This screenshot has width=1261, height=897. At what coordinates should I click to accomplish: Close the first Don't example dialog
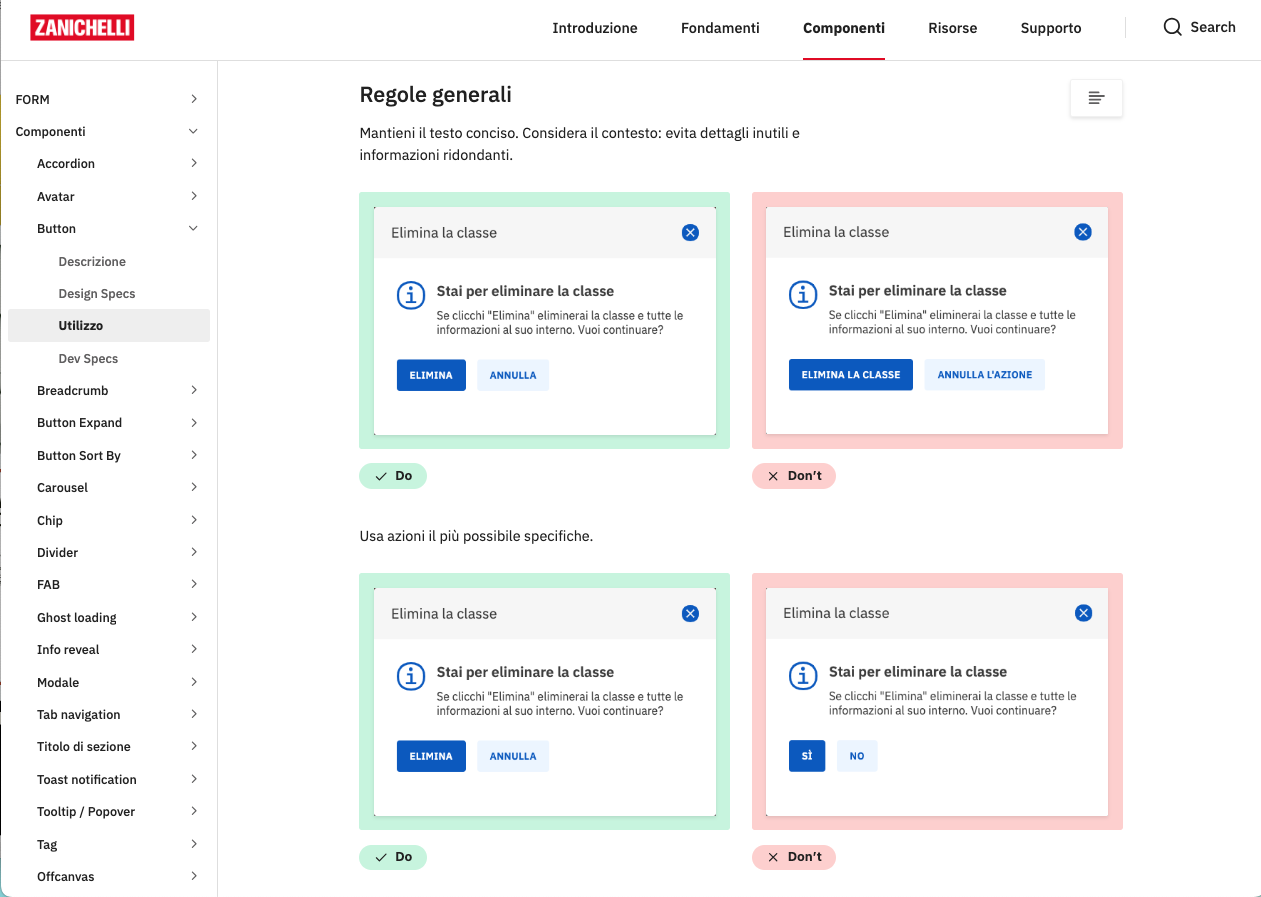click(1082, 231)
